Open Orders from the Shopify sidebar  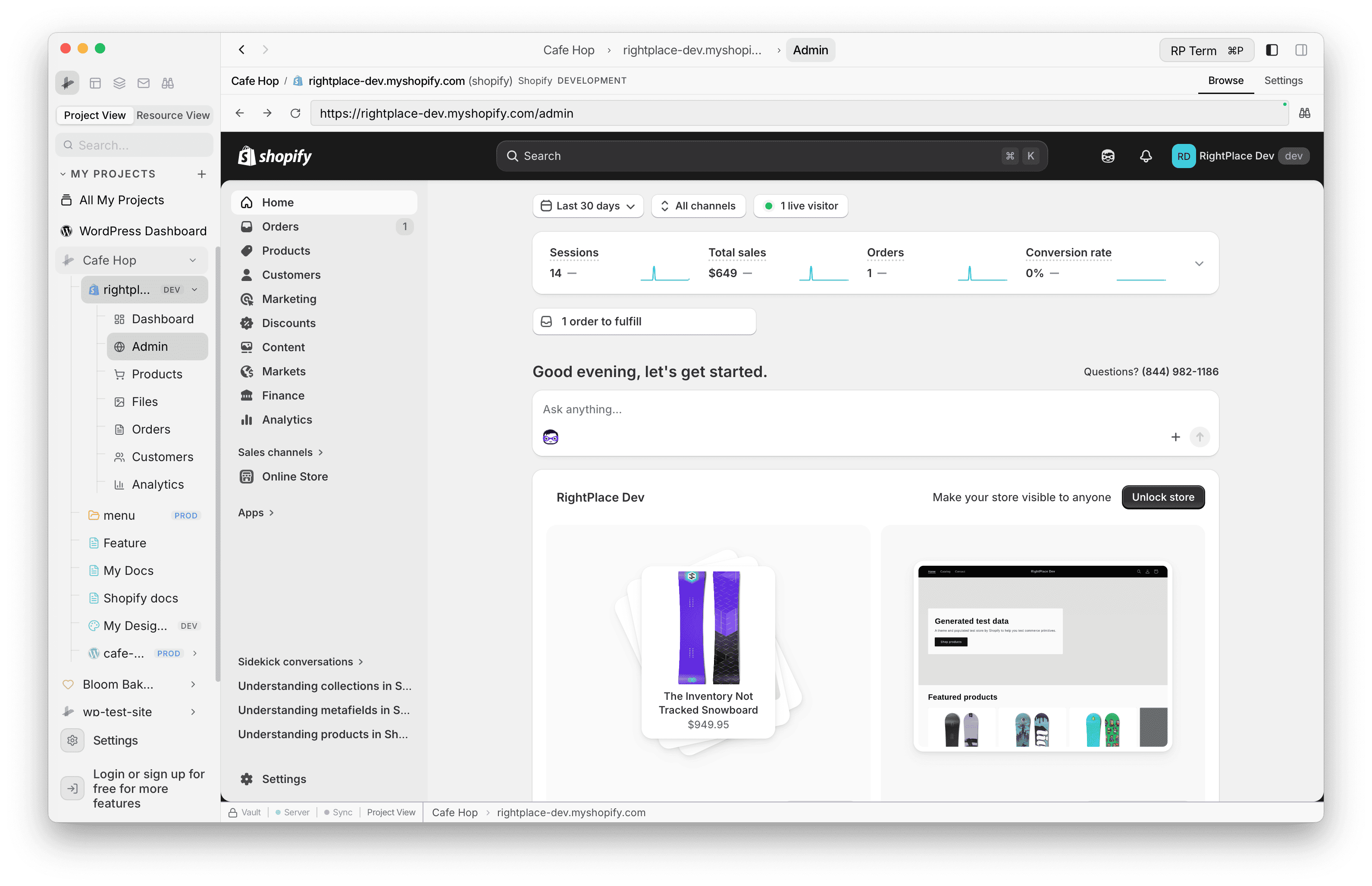[x=280, y=226]
